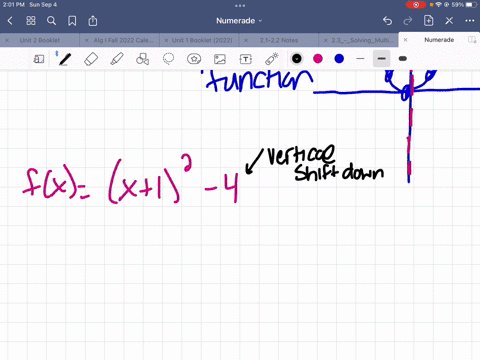480x360 pixels.
Task: Choose the blue pen color
Action: tap(339, 59)
